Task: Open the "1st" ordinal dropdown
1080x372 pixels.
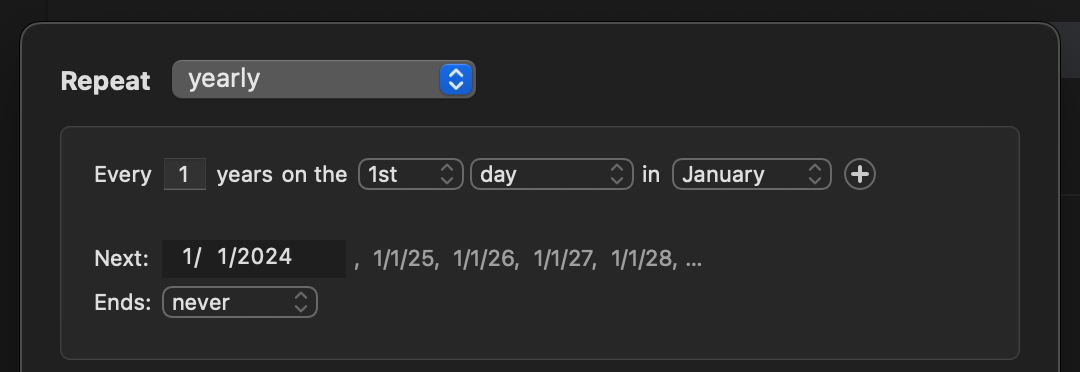Action: point(411,174)
